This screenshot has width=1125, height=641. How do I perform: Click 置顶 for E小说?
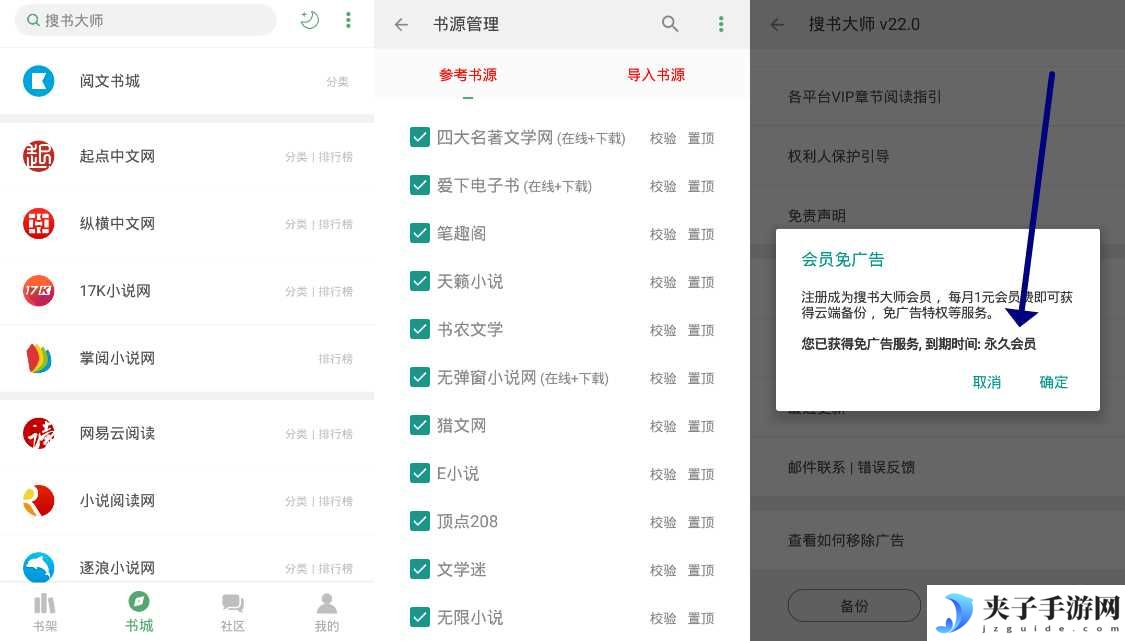coord(701,474)
